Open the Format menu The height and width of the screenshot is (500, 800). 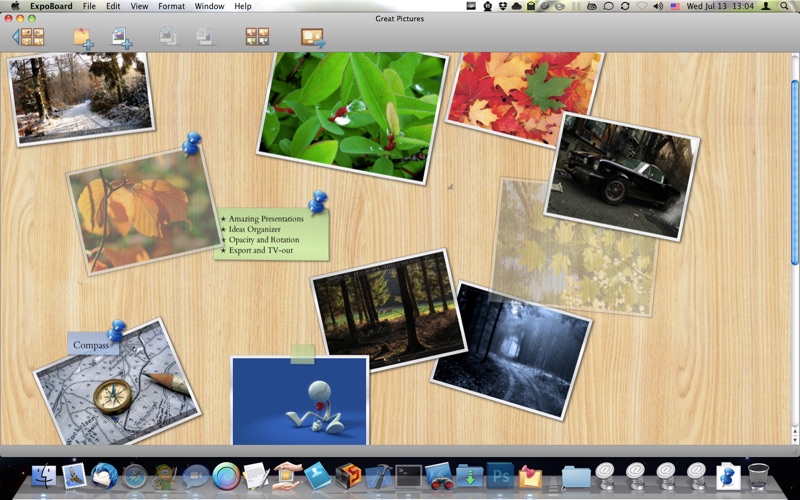pos(171,6)
